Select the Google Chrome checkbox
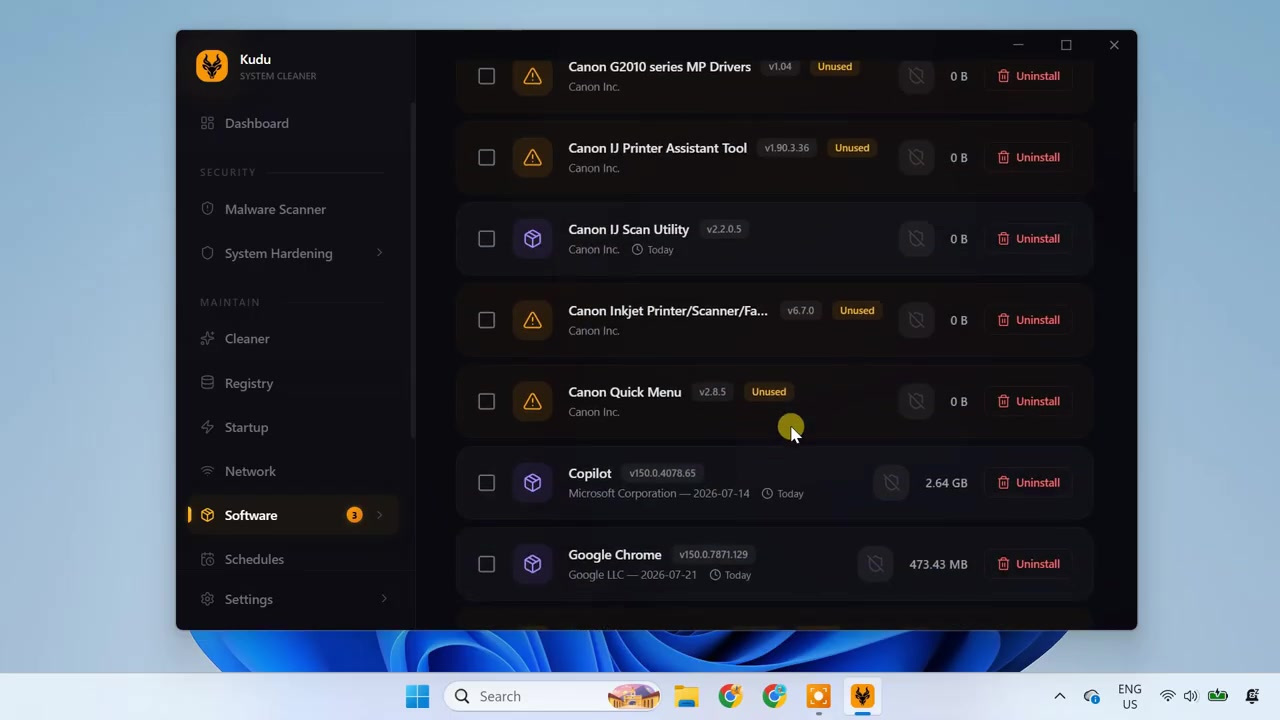The height and width of the screenshot is (720, 1280). pos(486,564)
